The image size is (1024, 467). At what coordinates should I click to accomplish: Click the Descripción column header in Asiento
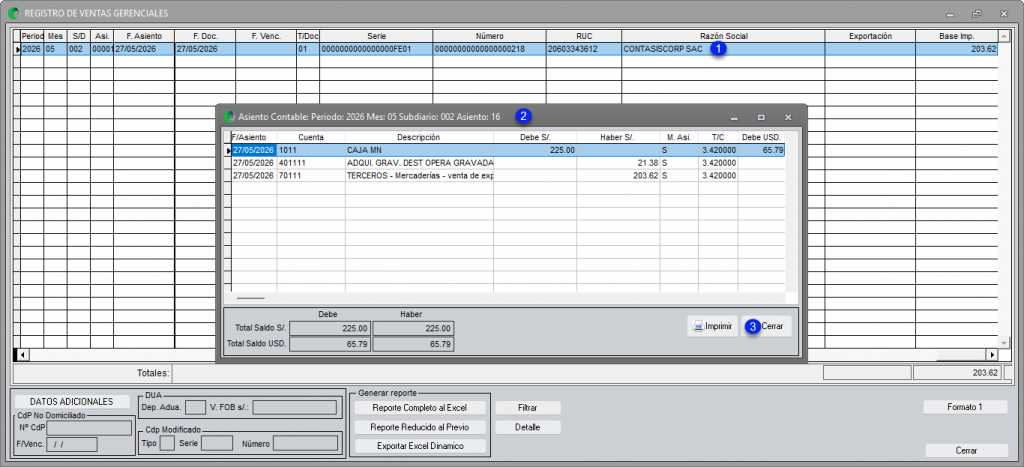coord(419,138)
